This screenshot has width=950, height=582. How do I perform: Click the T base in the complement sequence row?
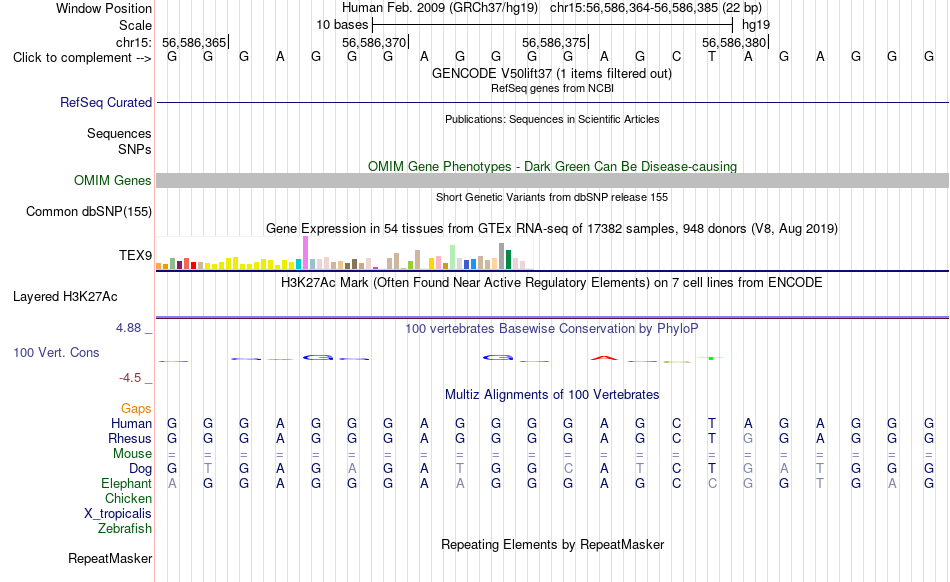[x=712, y=57]
